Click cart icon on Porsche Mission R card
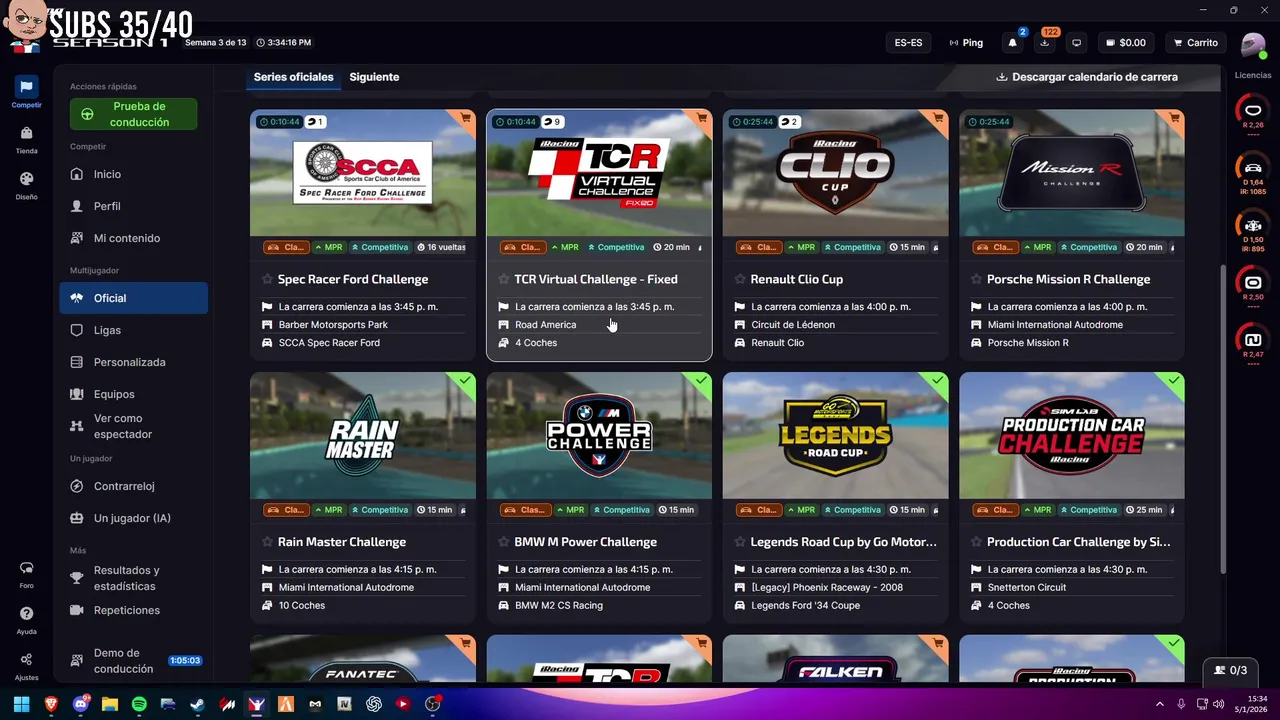1280x720 pixels. [x=1174, y=118]
